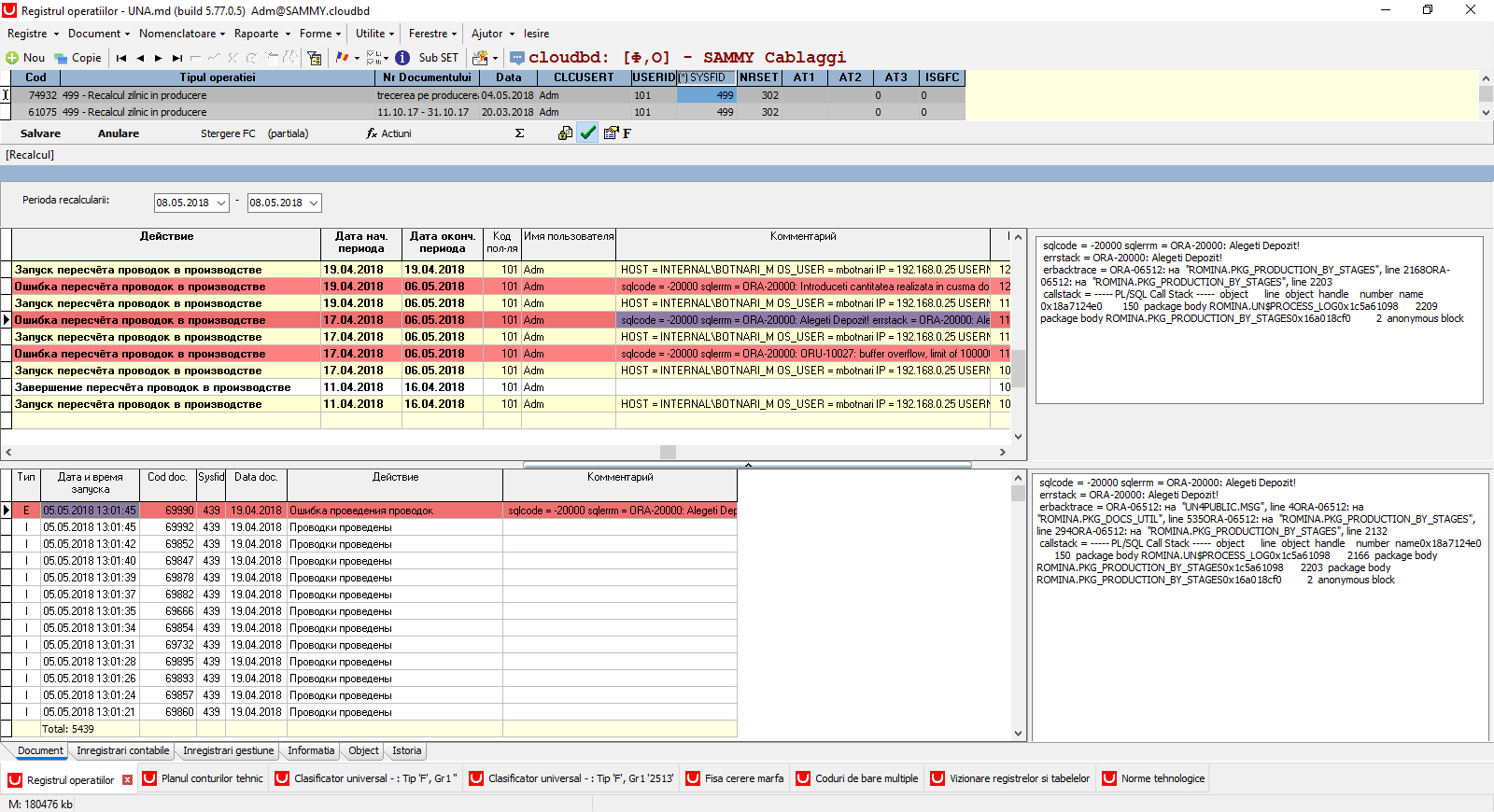Switch to the Inregistrari contabile tab
This screenshot has height=812, width=1494.
click(x=123, y=750)
